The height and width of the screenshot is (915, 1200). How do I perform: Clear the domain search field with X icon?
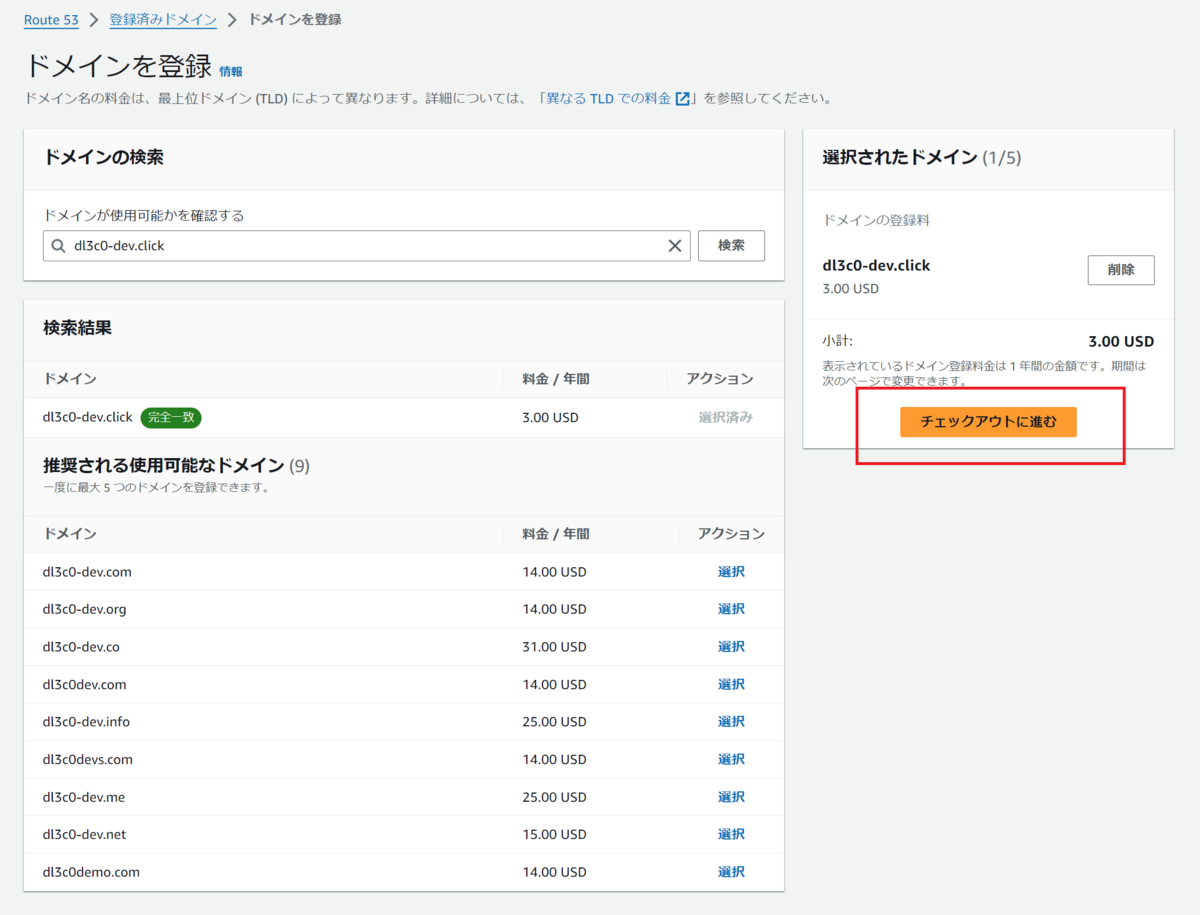click(x=674, y=246)
